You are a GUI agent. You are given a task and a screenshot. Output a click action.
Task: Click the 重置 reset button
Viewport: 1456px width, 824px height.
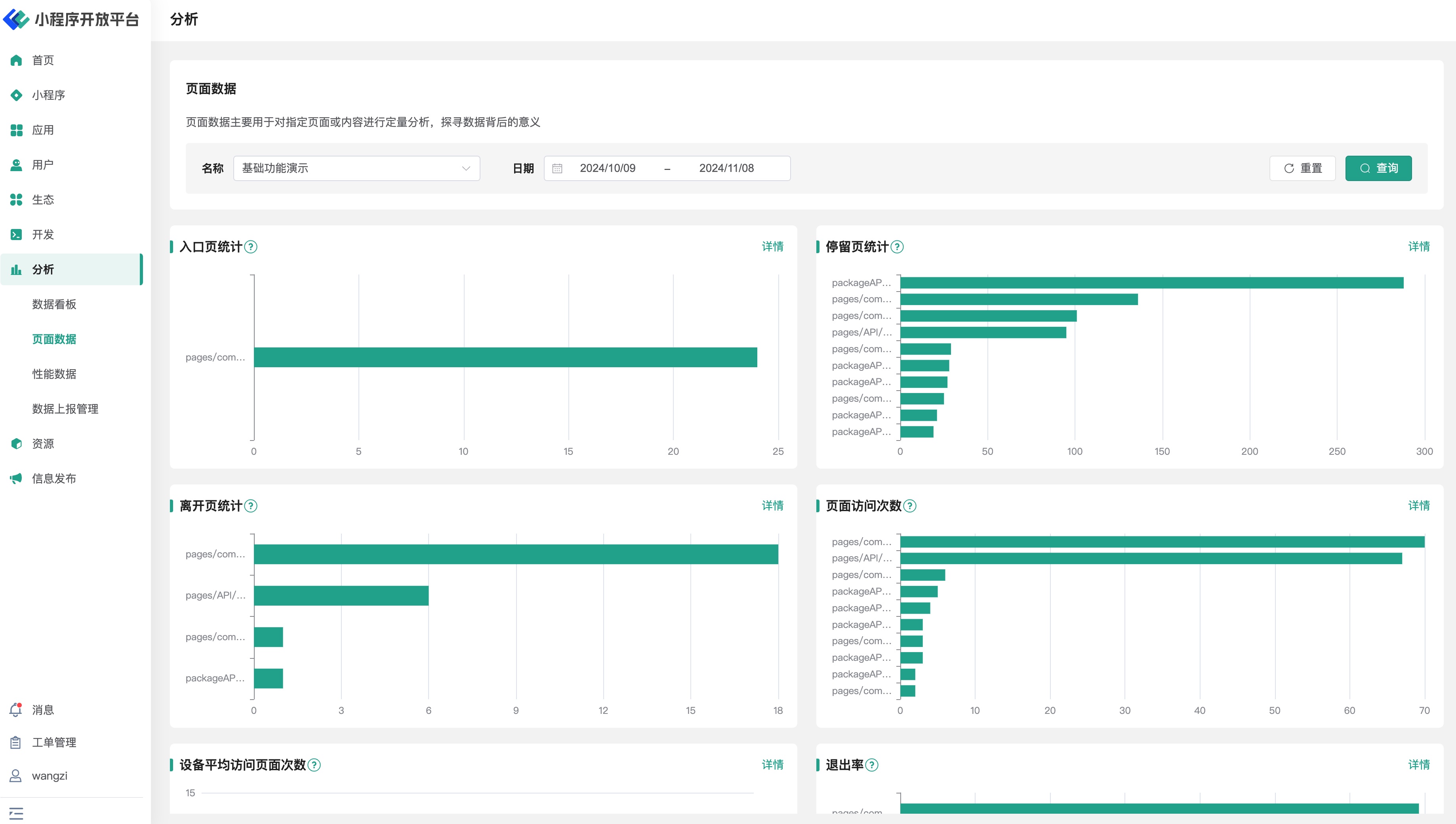[x=1302, y=169]
